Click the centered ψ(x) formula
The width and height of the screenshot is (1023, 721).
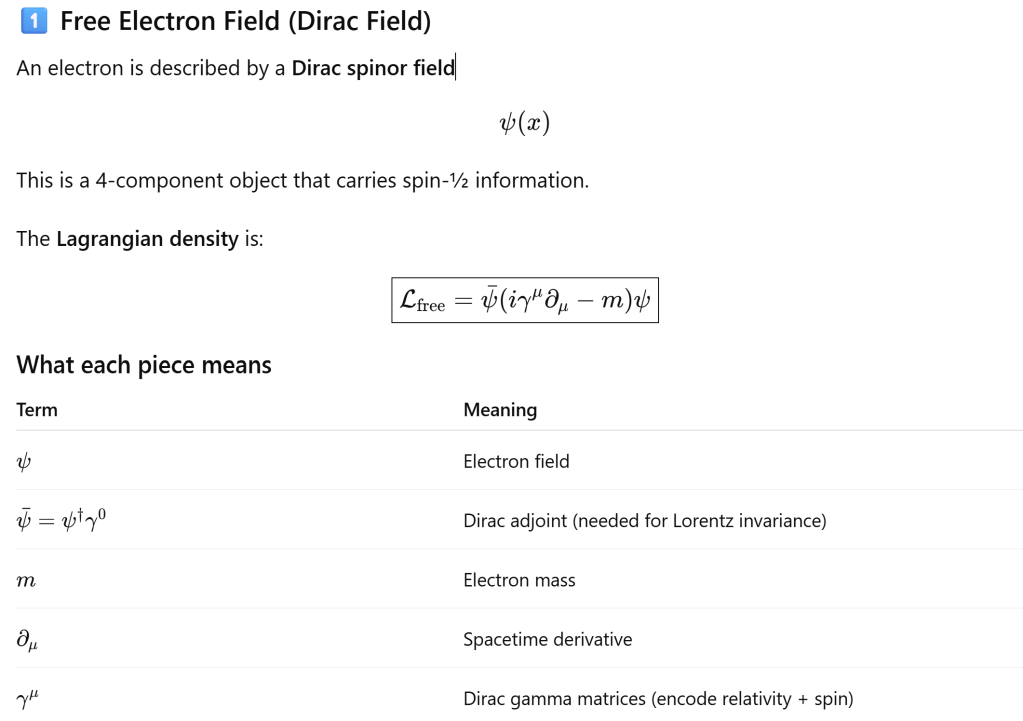(x=524, y=124)
